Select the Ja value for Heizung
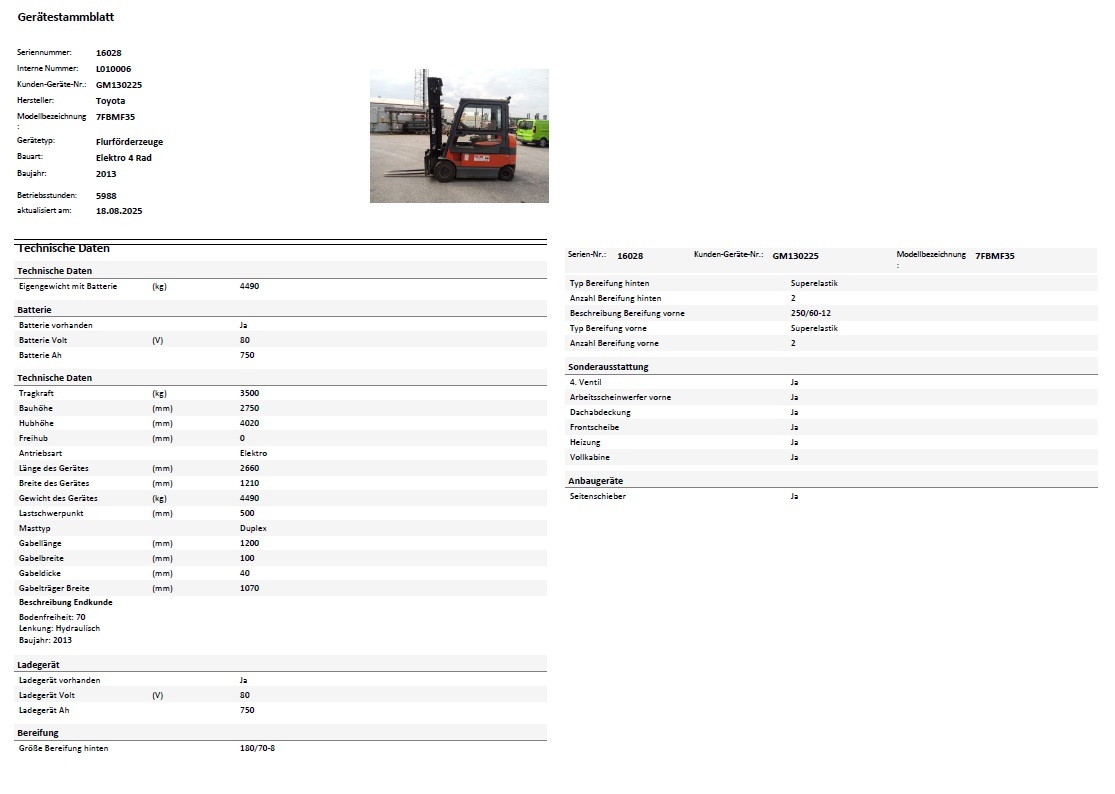 794,442
